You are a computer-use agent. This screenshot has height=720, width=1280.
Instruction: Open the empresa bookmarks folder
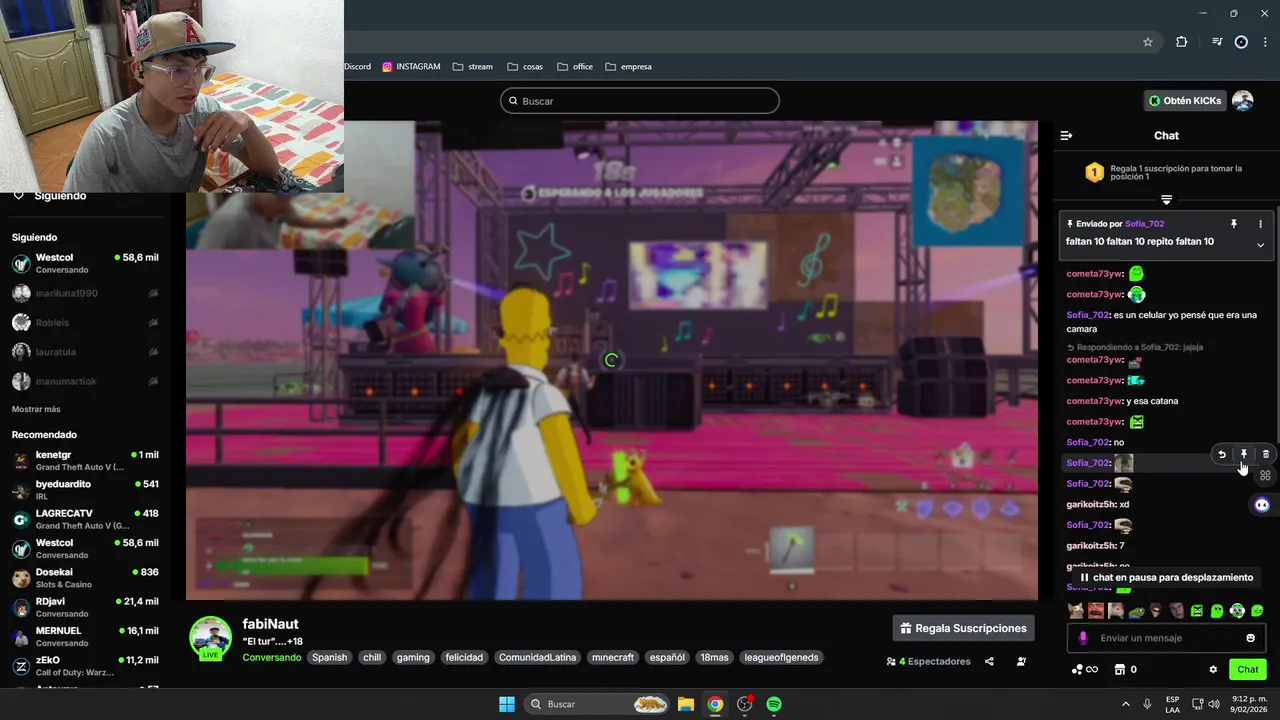coord(628,67)
